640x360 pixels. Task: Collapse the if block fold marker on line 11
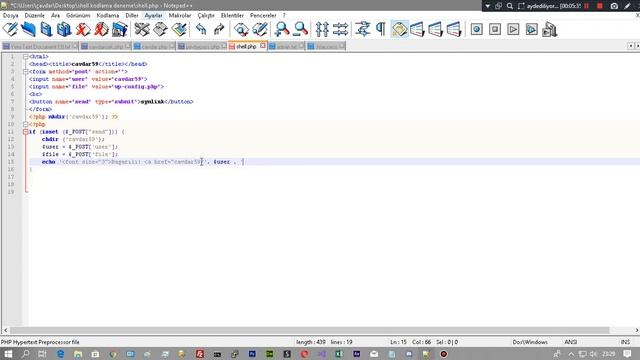25,132
